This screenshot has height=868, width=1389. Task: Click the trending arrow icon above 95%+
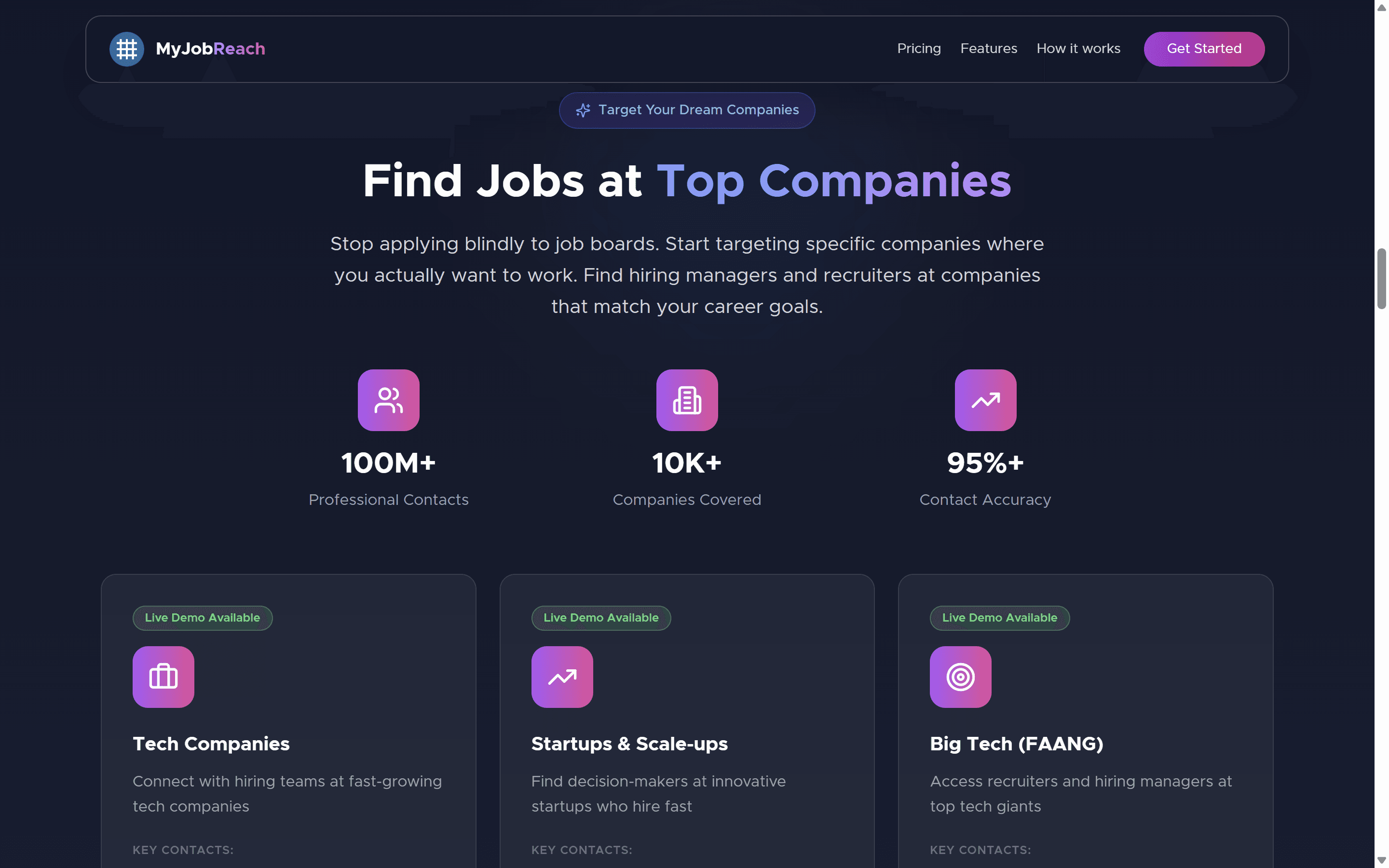pos(985,400)
